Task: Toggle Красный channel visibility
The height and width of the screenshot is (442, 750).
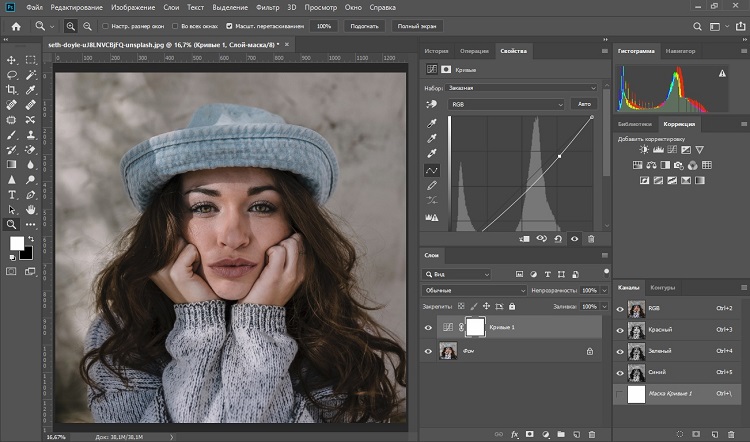Action: 620,331
